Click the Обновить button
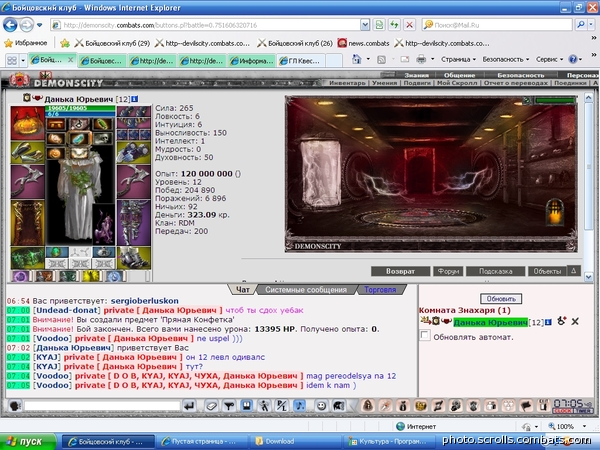 tap(501, 298)
